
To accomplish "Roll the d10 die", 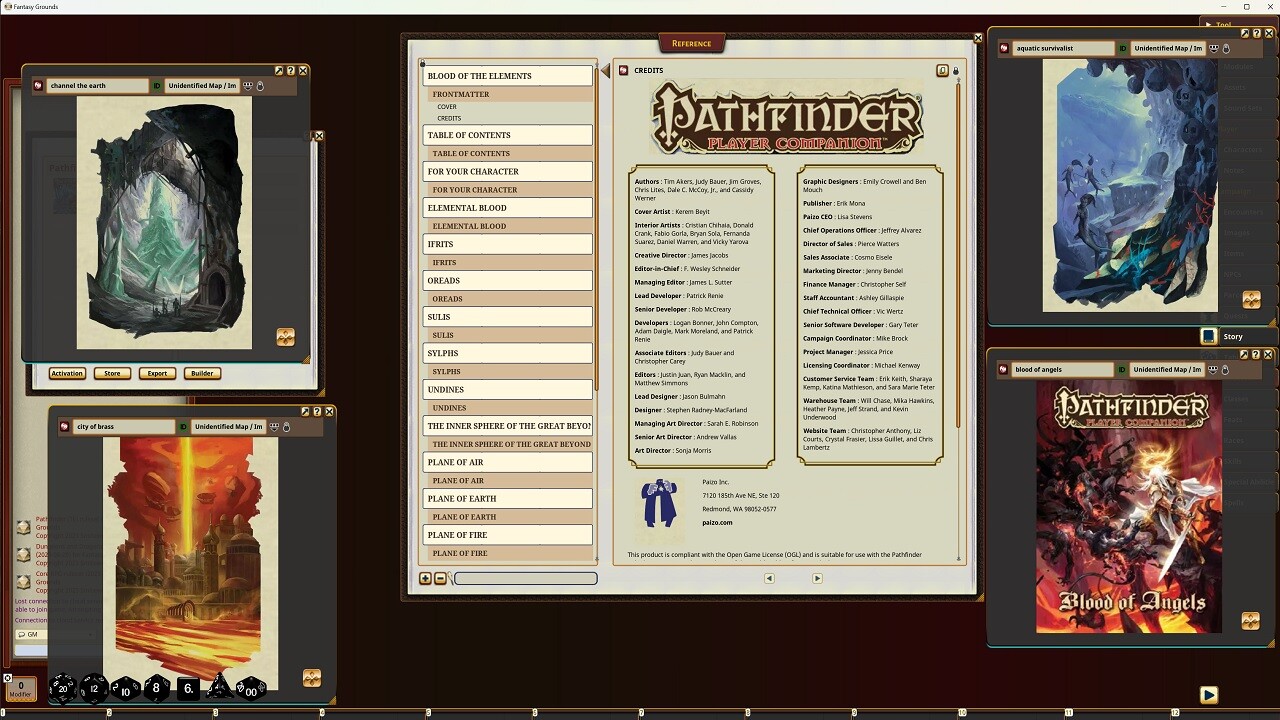I will pyautogui.click(x=125, y=688).
